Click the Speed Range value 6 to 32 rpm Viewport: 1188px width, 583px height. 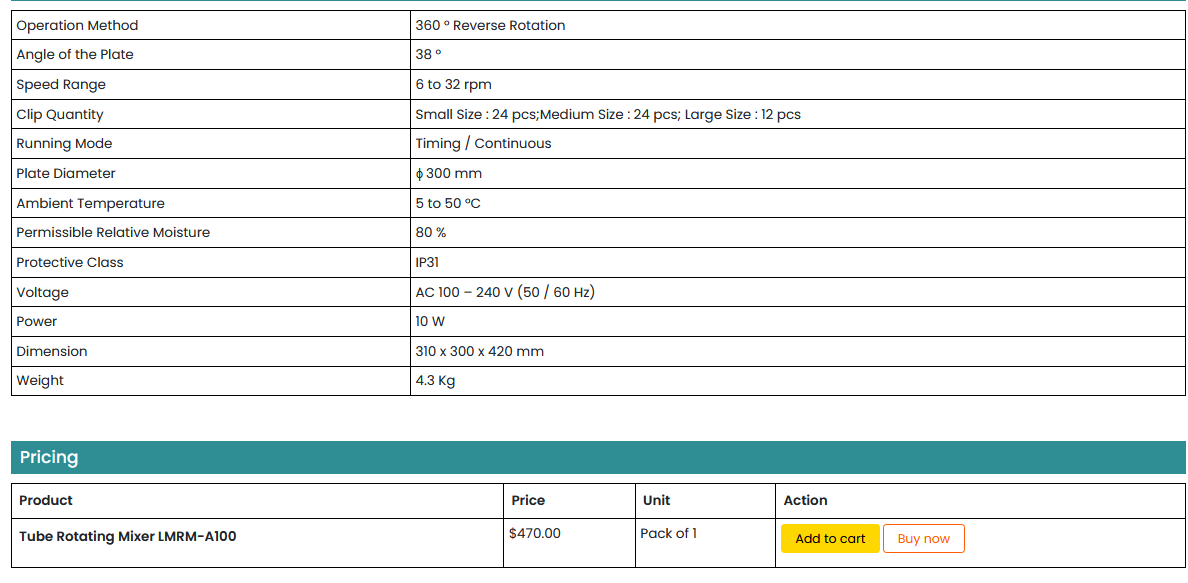453,85
